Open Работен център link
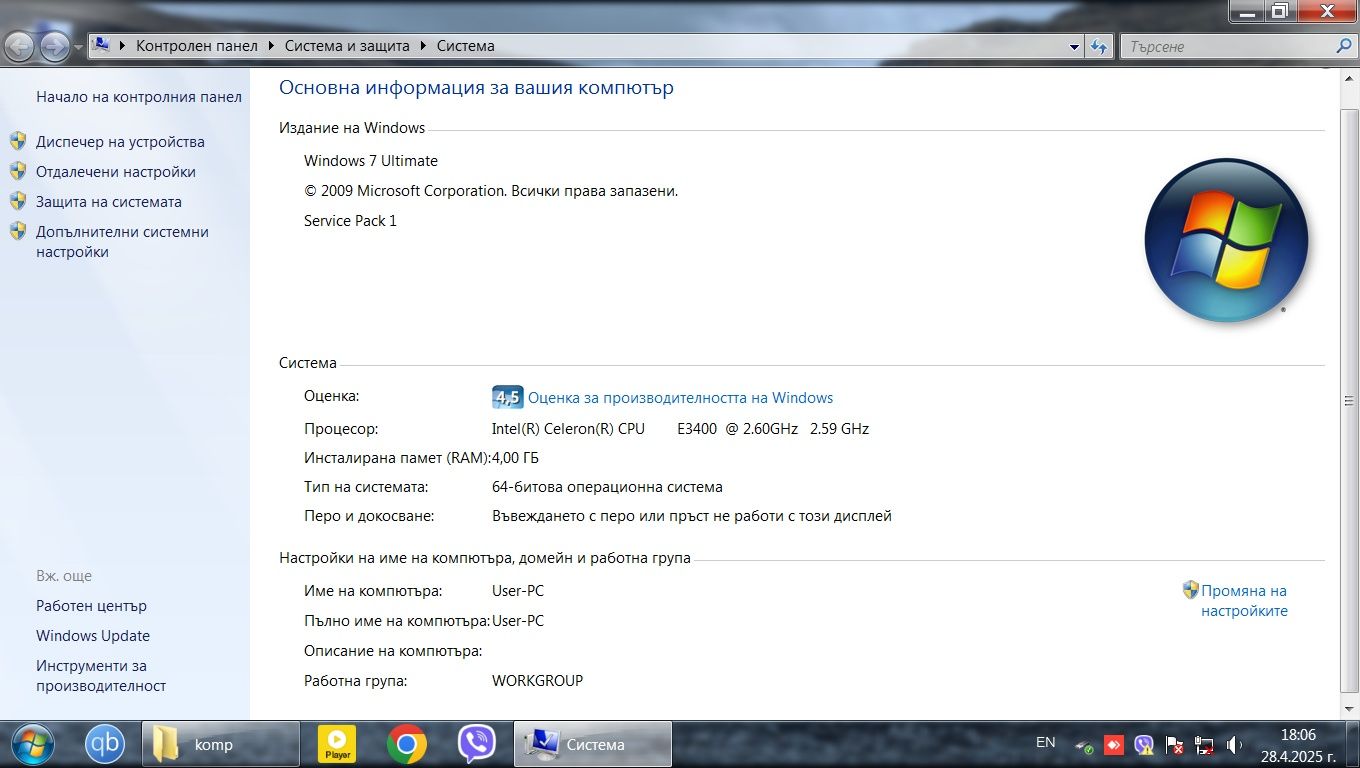Viewport: 1360px width, 768px height. click(91, 606)
